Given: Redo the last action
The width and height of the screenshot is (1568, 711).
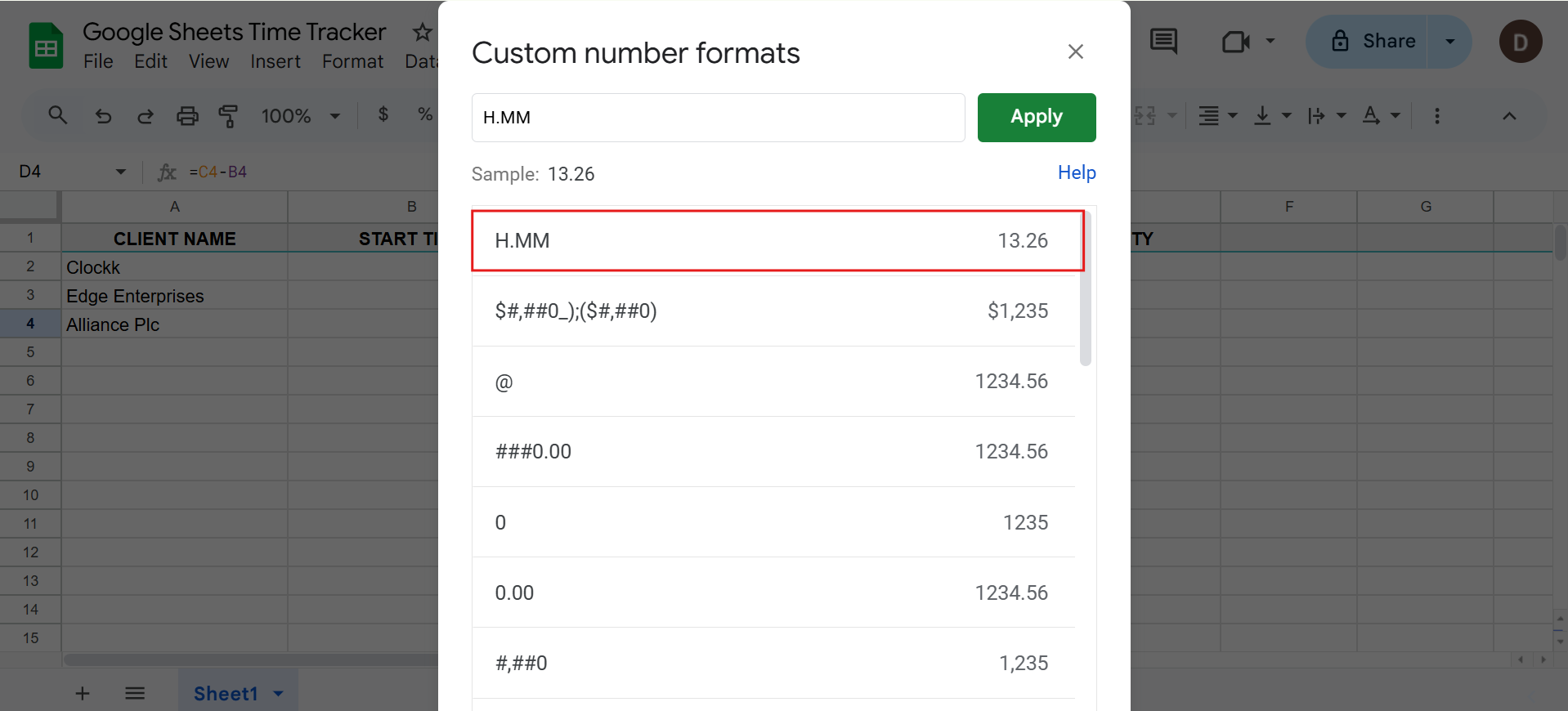Looking at the screenshot, I should [x=145, y=116].
